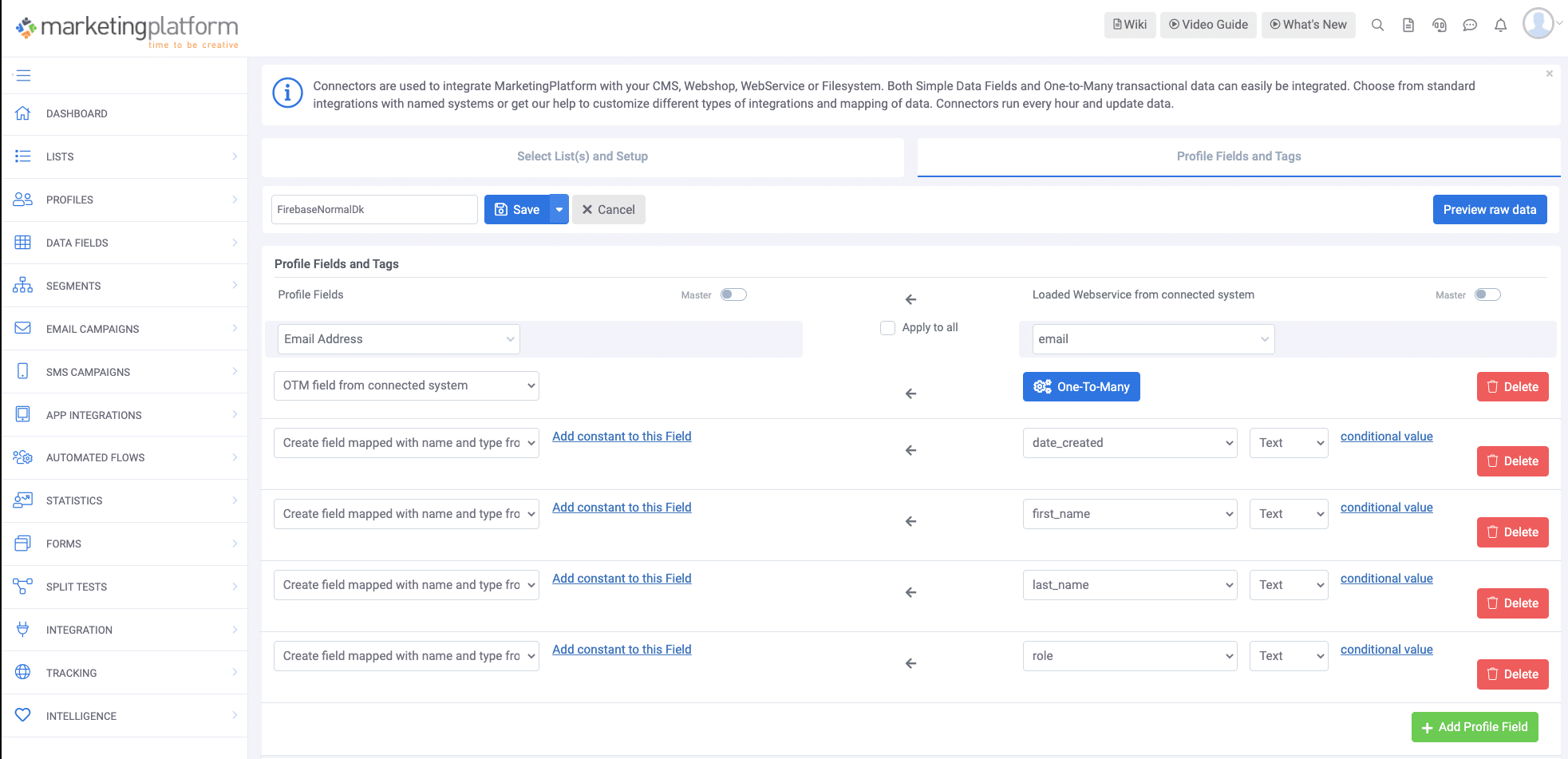1568x759 pixels.
Task: Click the FirebaseNormalDk name input field
Action: [374, 210]
